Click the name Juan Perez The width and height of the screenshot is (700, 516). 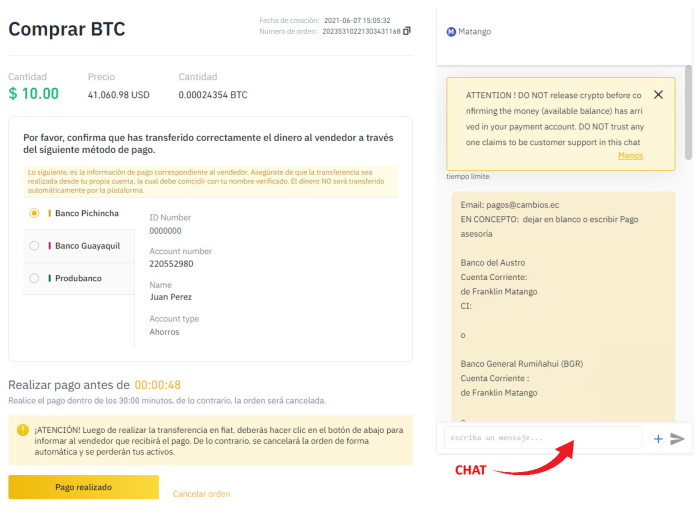(x=171, y=297)
